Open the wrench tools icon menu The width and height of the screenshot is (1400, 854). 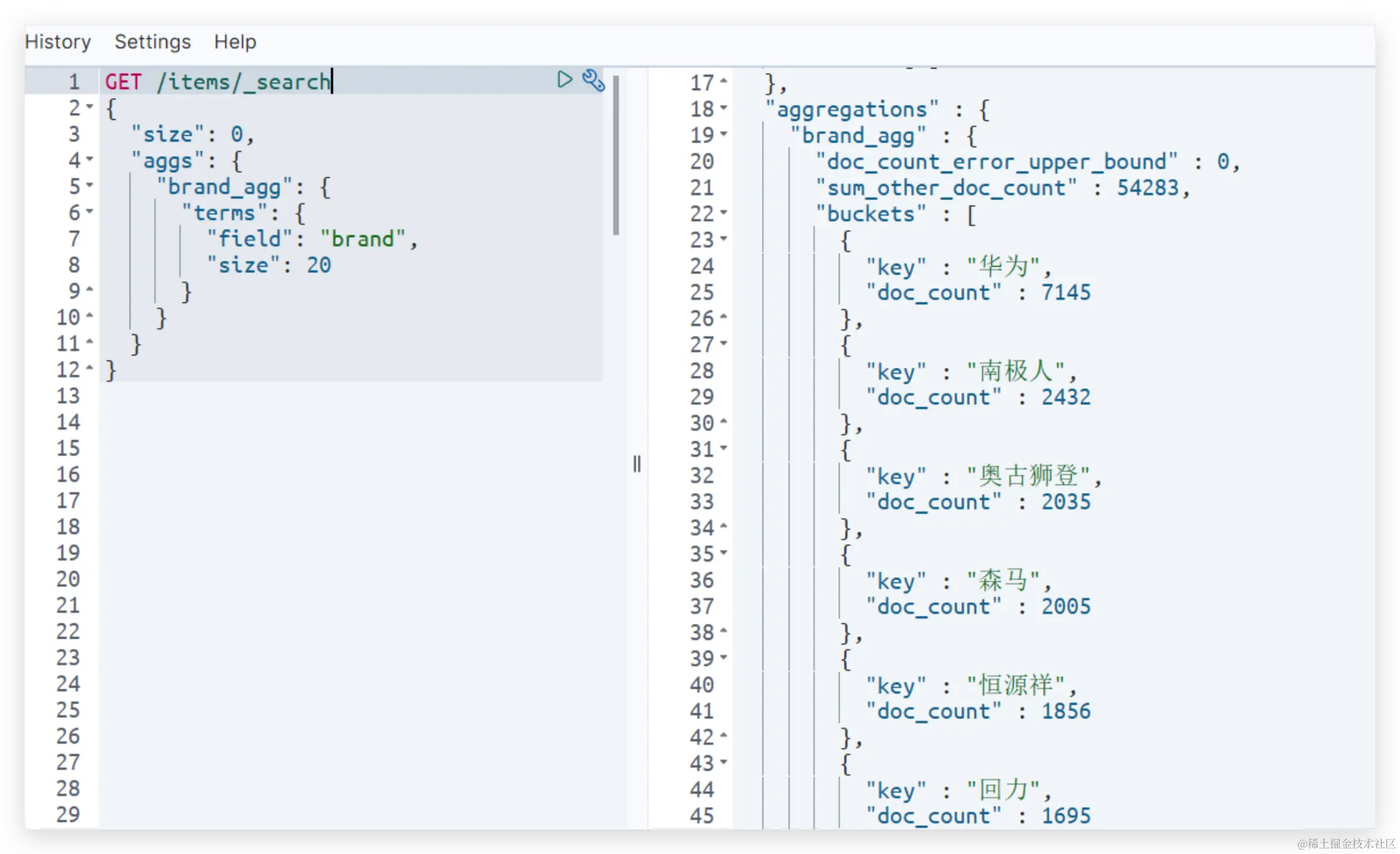[593, 80]
